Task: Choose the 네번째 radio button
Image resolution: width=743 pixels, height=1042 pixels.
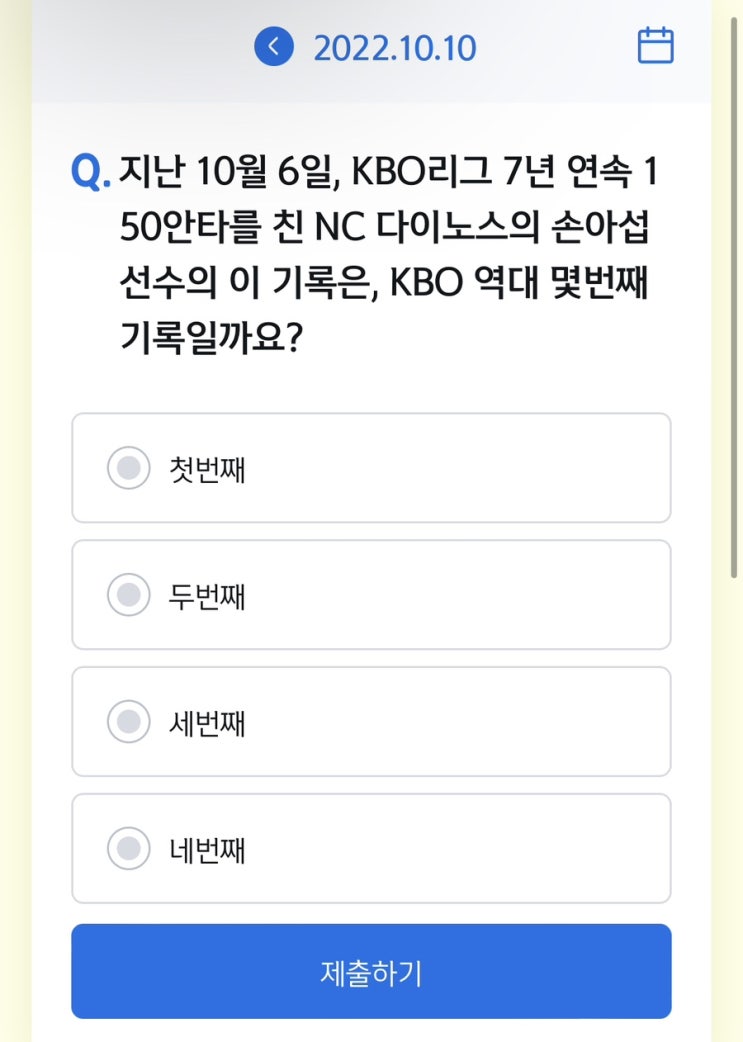Action: click(x=128, y=849)
